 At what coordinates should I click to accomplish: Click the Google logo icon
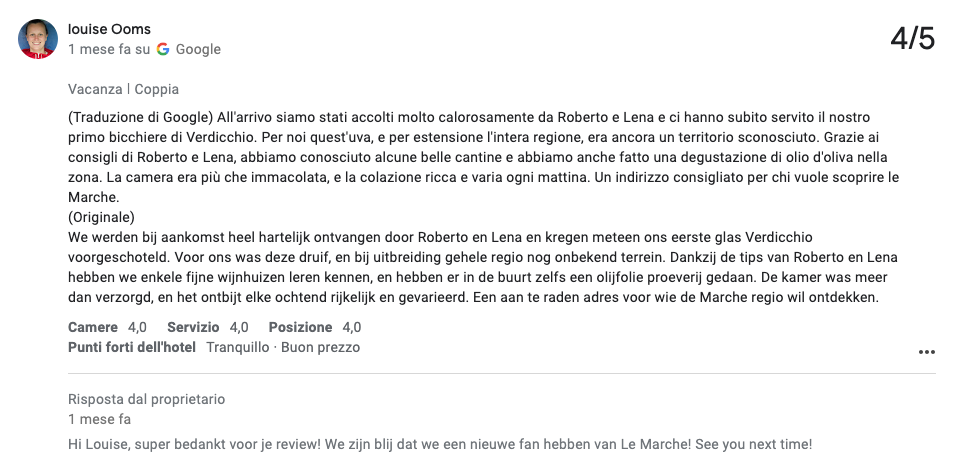[x=163, y=49]
